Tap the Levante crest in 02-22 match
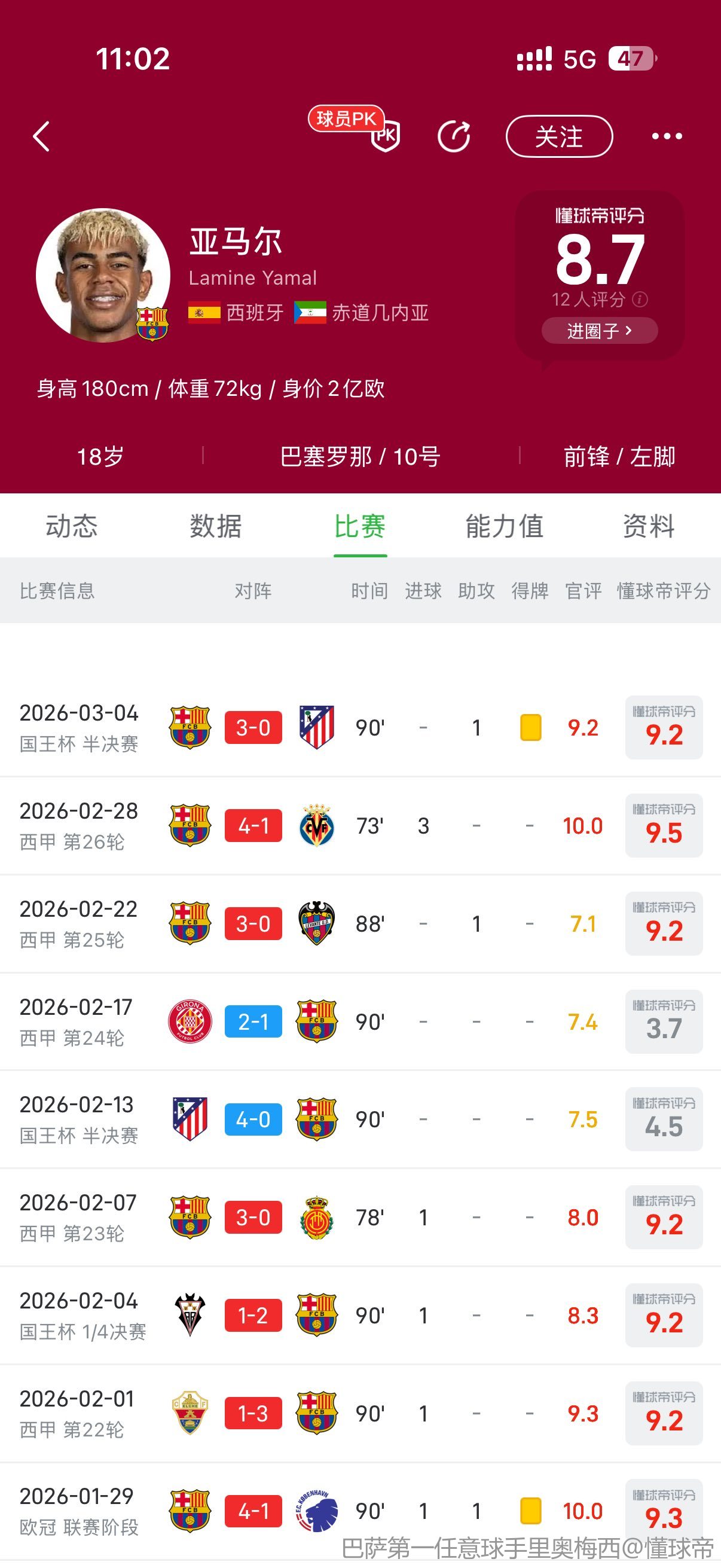This screenshot has height=1568, width=721. (x=316, y=923)
